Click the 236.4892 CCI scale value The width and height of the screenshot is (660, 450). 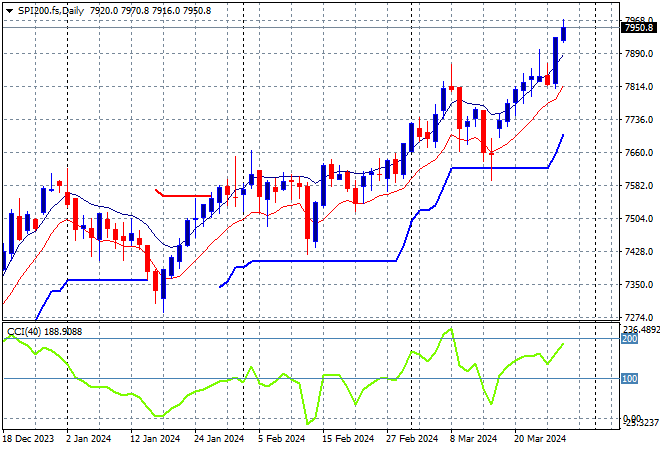click(x=641, y=329)
